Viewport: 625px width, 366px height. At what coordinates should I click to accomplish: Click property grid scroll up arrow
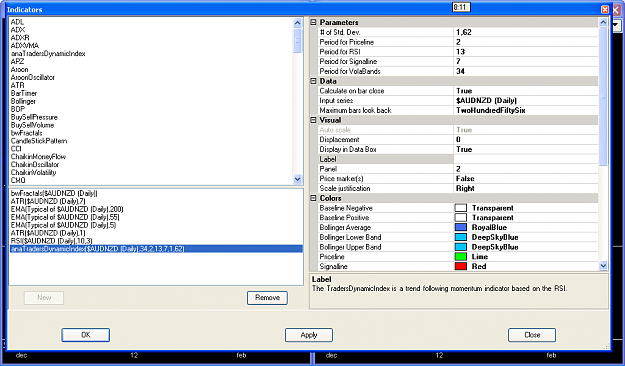(603, 22)
